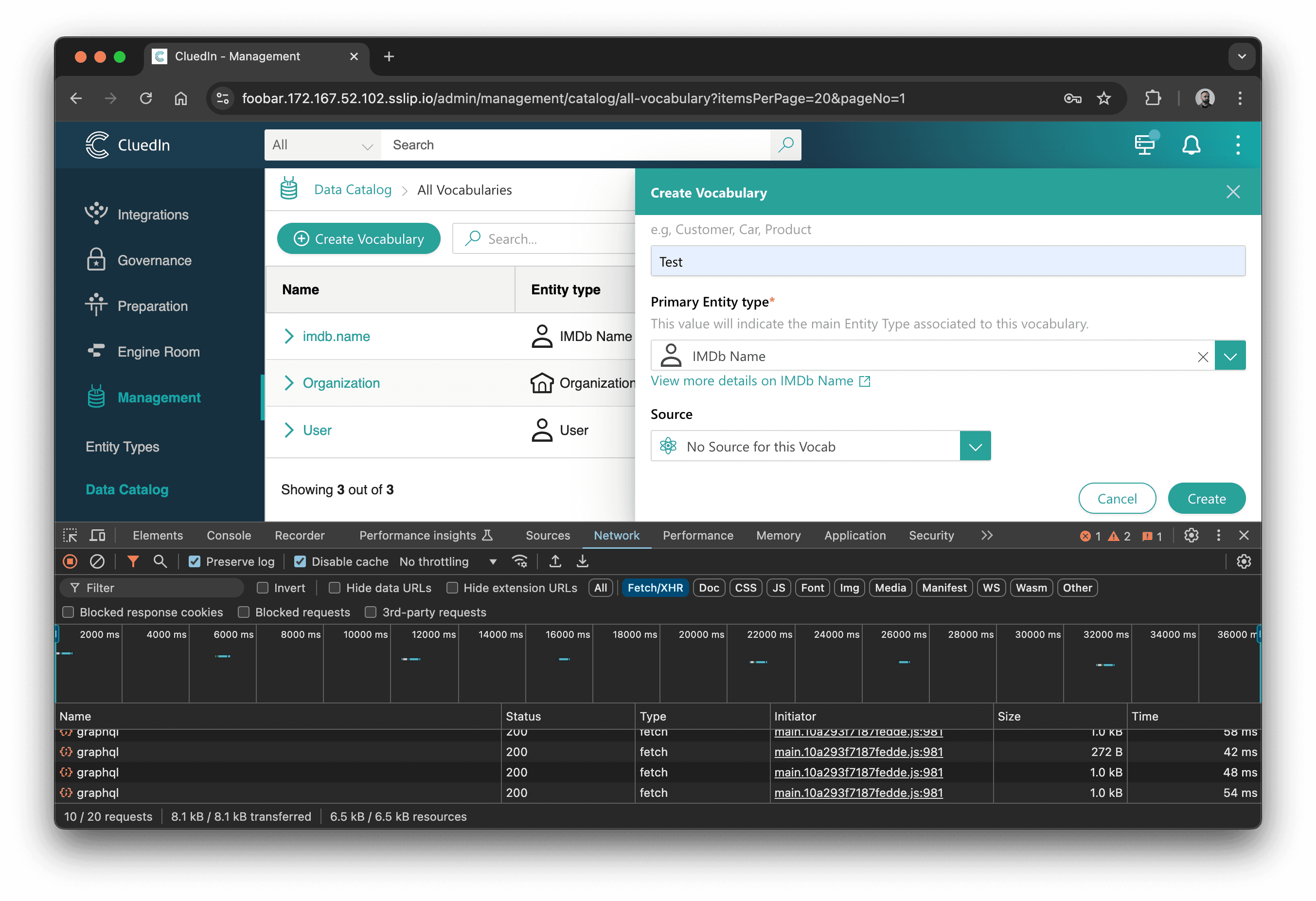The width and height of the screenshot is (1316, 901).
Task: Open the Integrations sidebar item
Action: click(x=137, y=215)
